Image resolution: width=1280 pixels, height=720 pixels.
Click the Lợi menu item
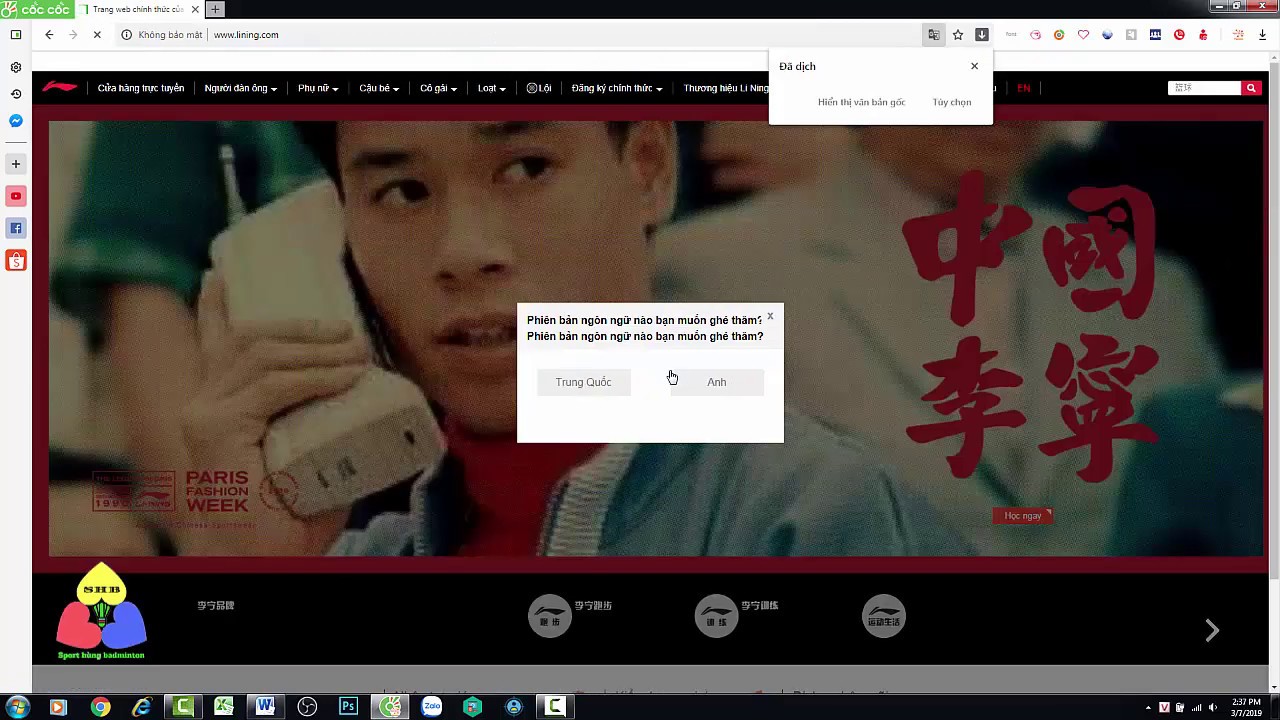coord(539,88)
